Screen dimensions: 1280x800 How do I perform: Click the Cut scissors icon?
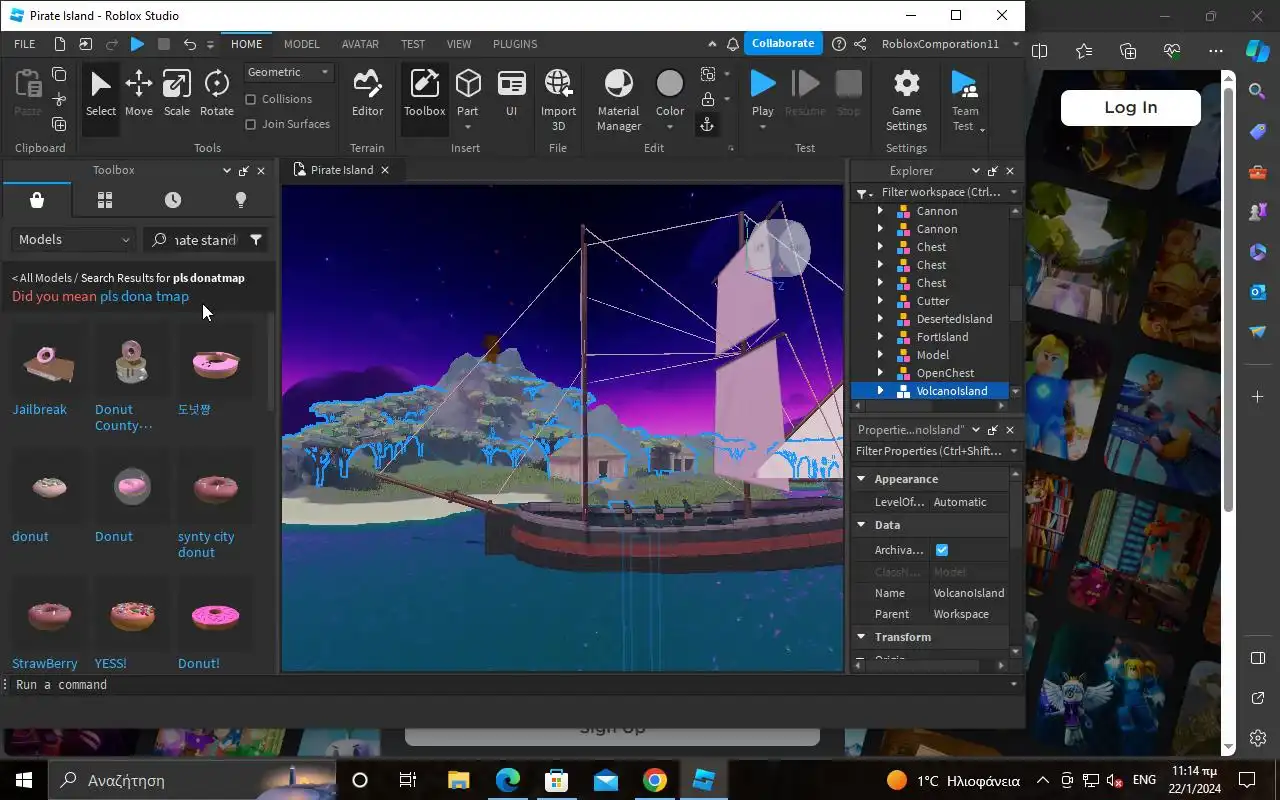click(59, 99)
